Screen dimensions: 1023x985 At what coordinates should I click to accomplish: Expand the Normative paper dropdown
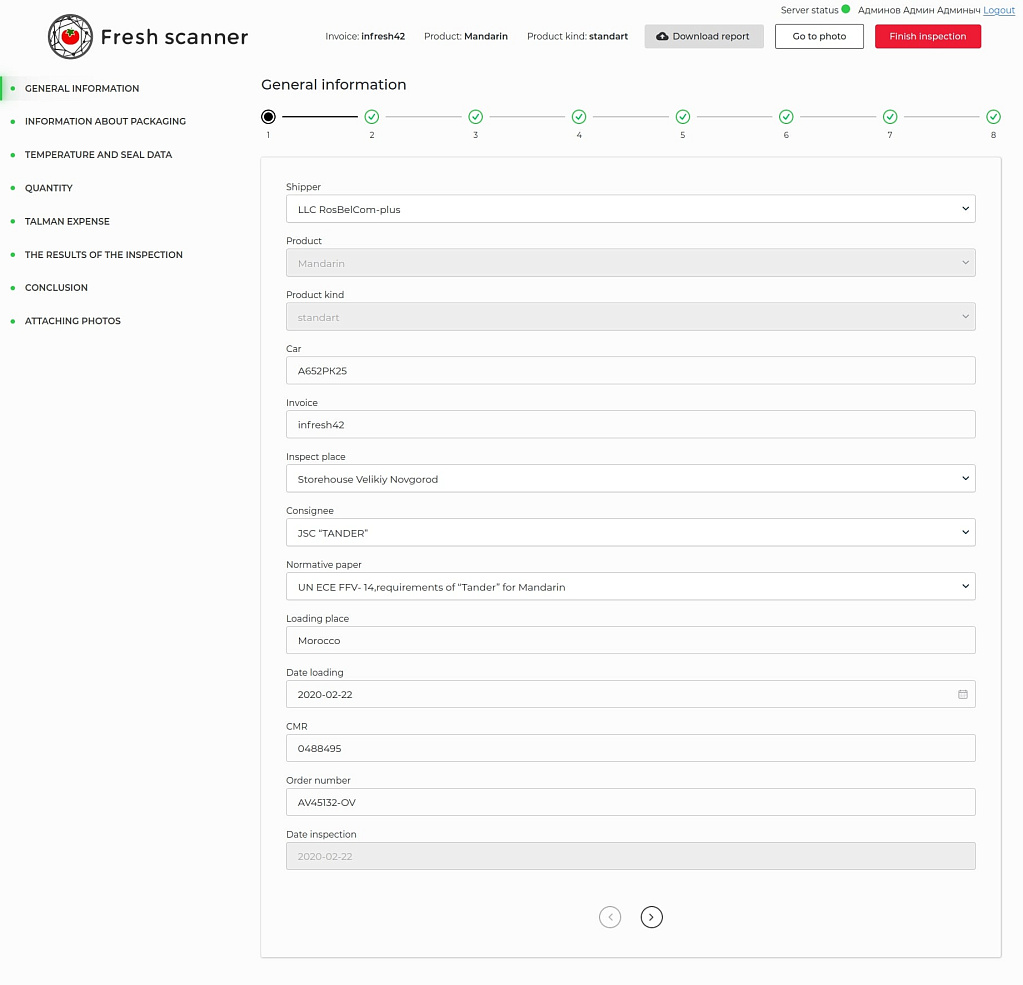coord(630,587)
